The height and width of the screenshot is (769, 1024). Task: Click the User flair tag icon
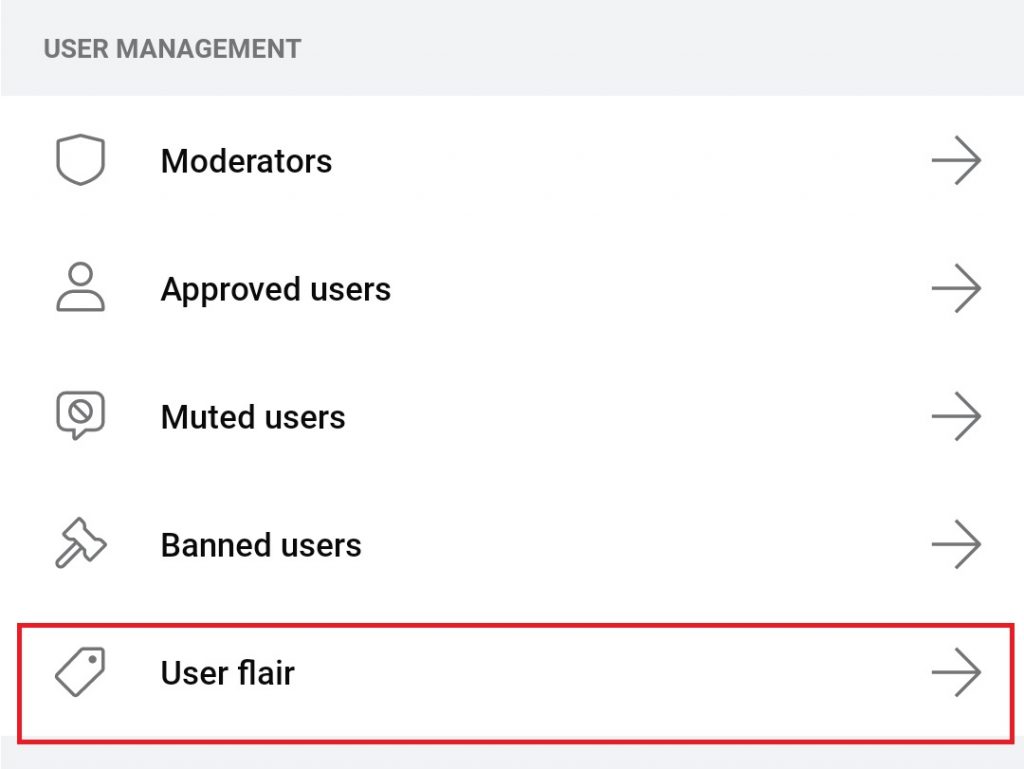click(80, 672)
